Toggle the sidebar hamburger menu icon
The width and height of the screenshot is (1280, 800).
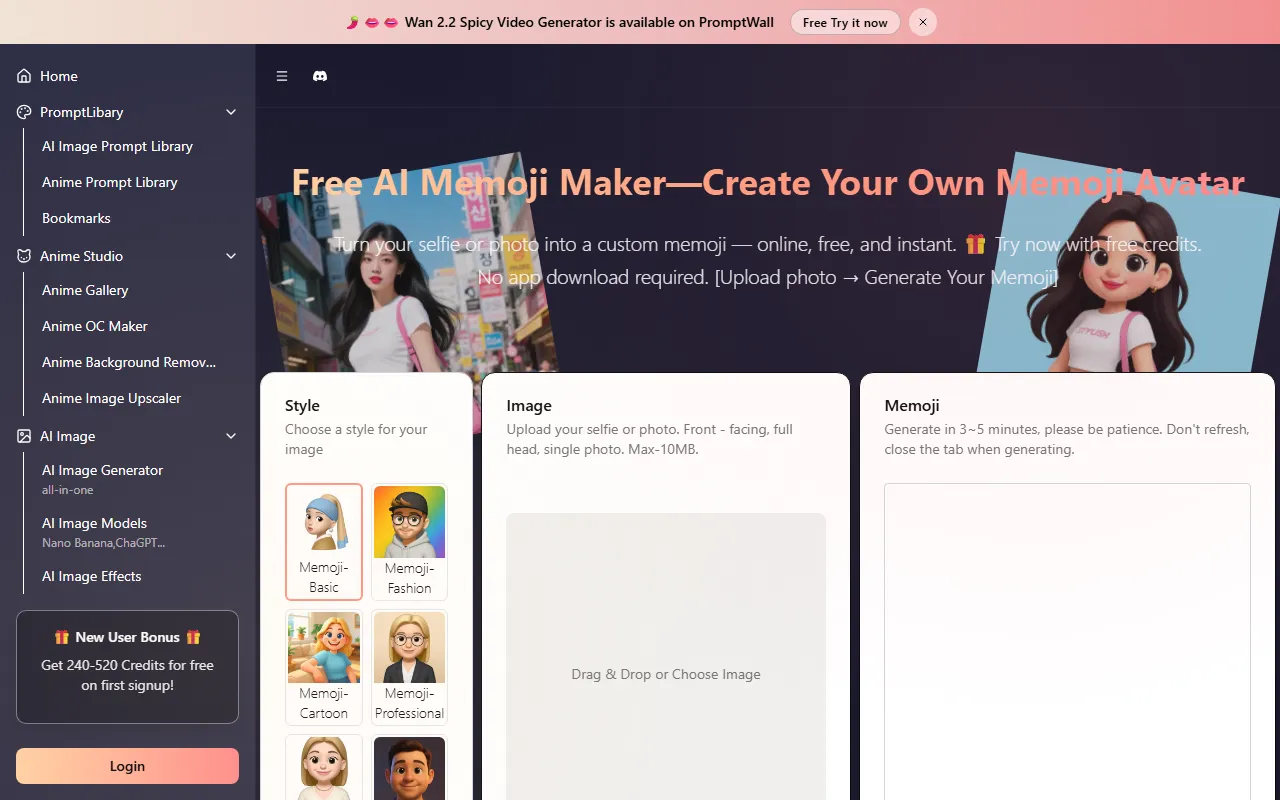[282, 76]
